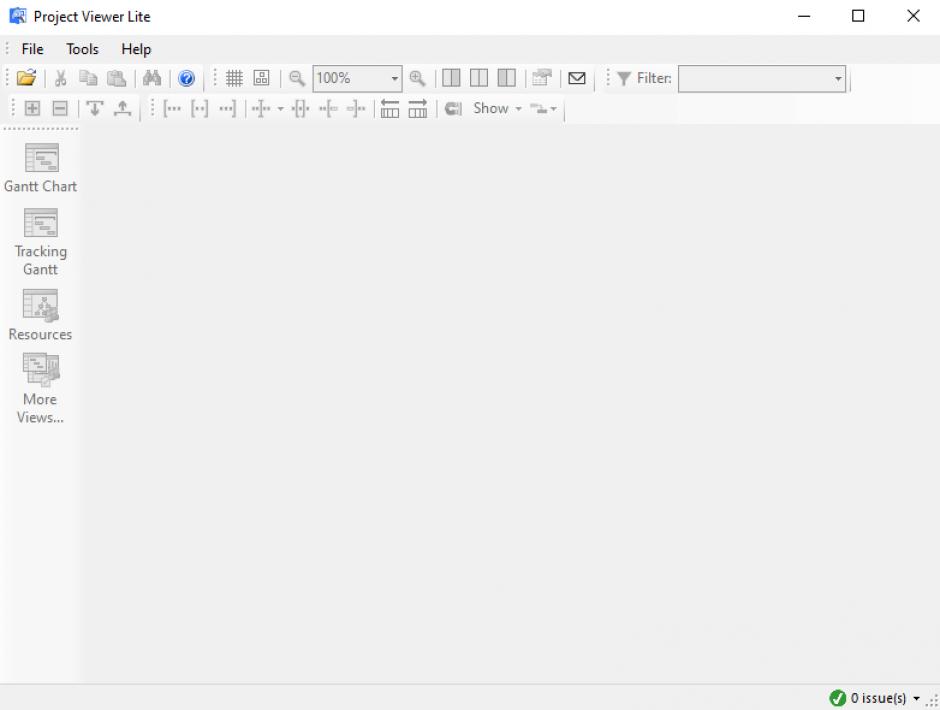Switch to Tracking Gantt view

click(40, 242)
